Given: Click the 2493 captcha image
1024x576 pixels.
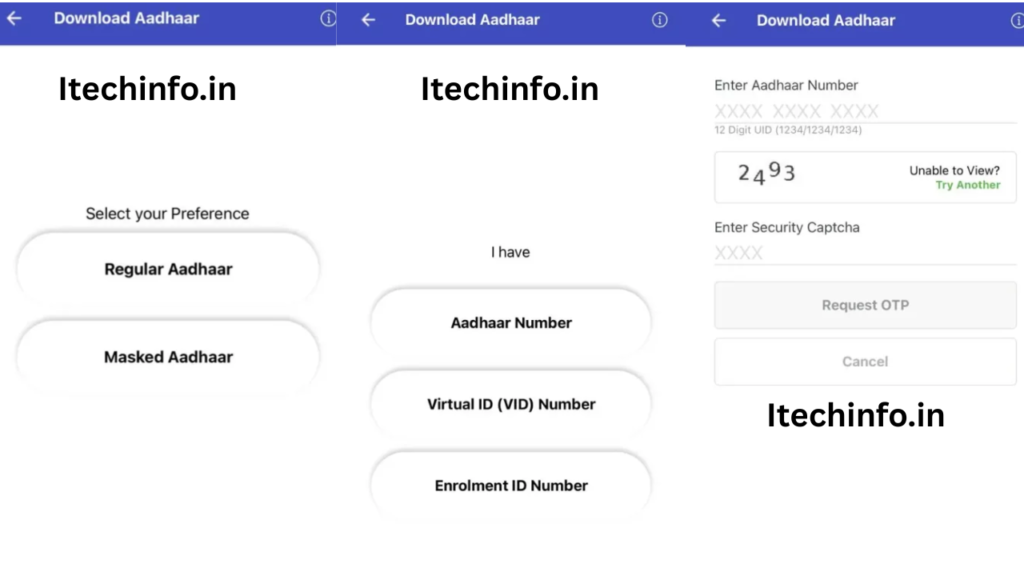Looking at the screenshot, I should pyautogui.click(x=767, y=173).
